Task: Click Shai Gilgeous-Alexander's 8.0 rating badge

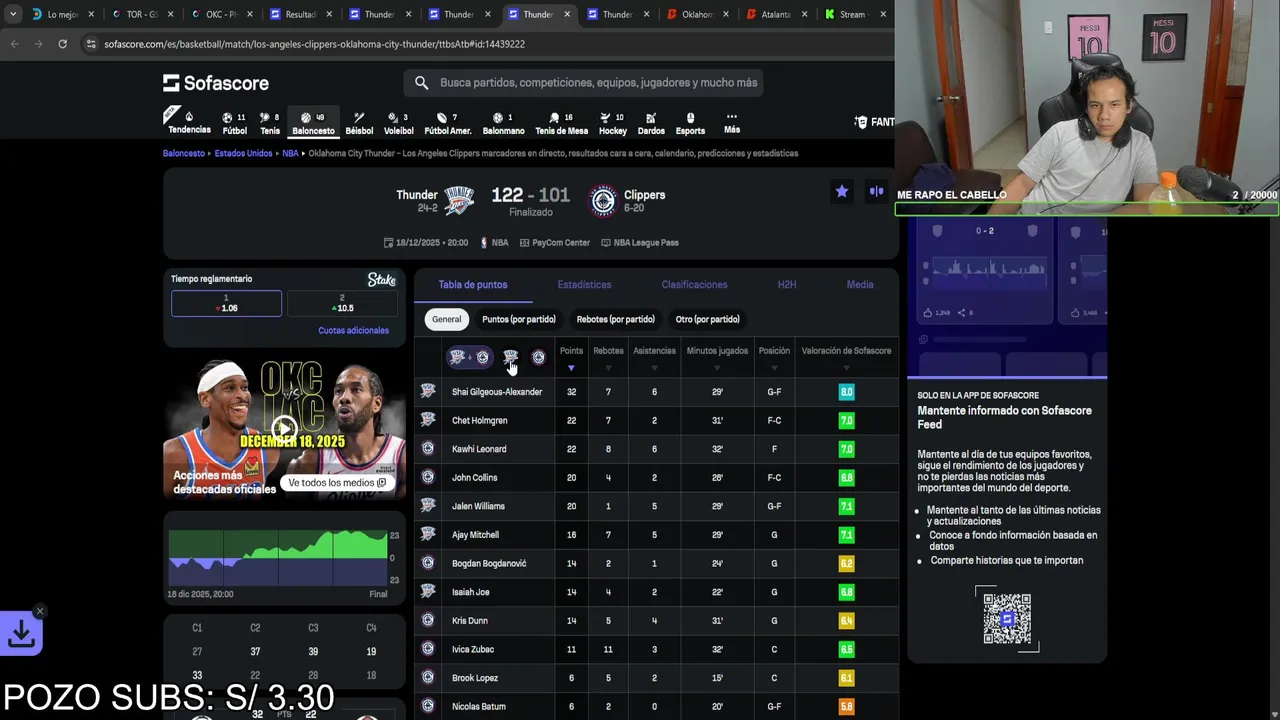Action: [846, 392]
